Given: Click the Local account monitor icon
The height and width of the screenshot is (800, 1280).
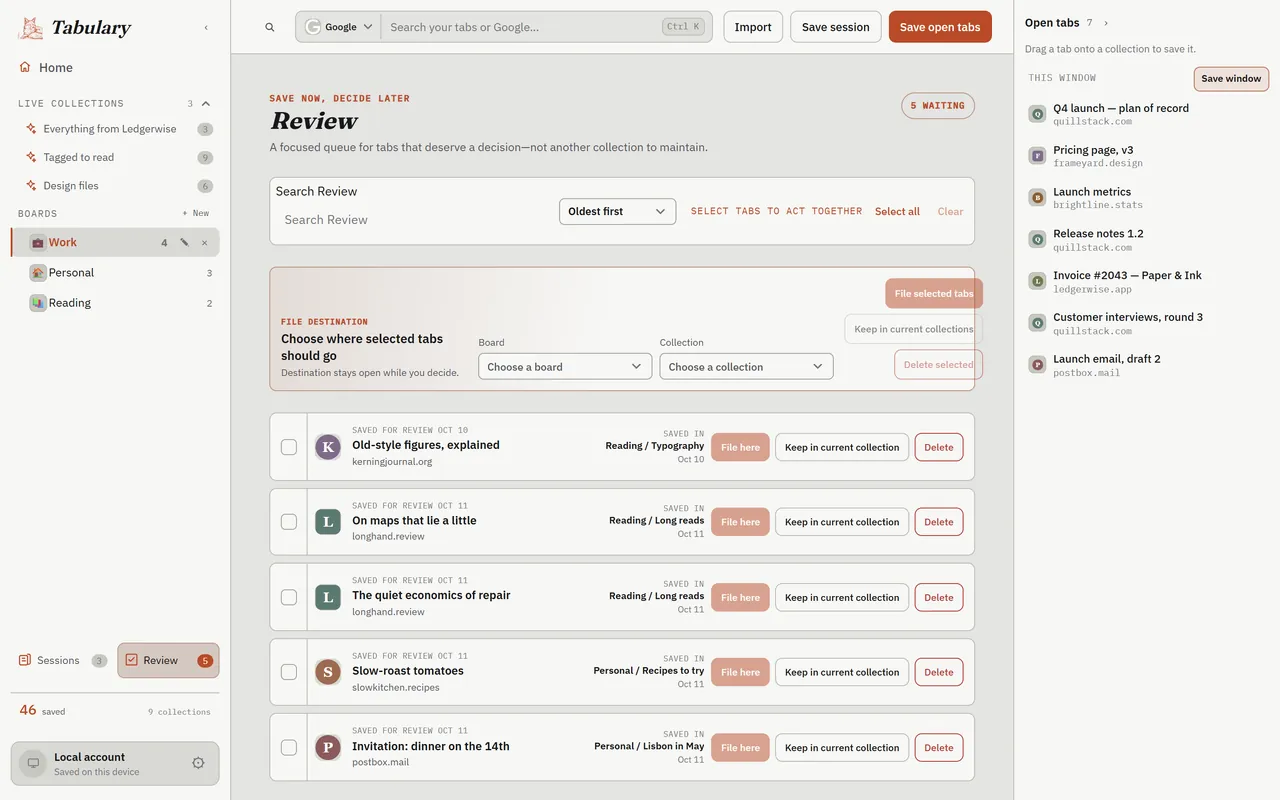Looking at the screenshot, I should click(x=33, y=763).
